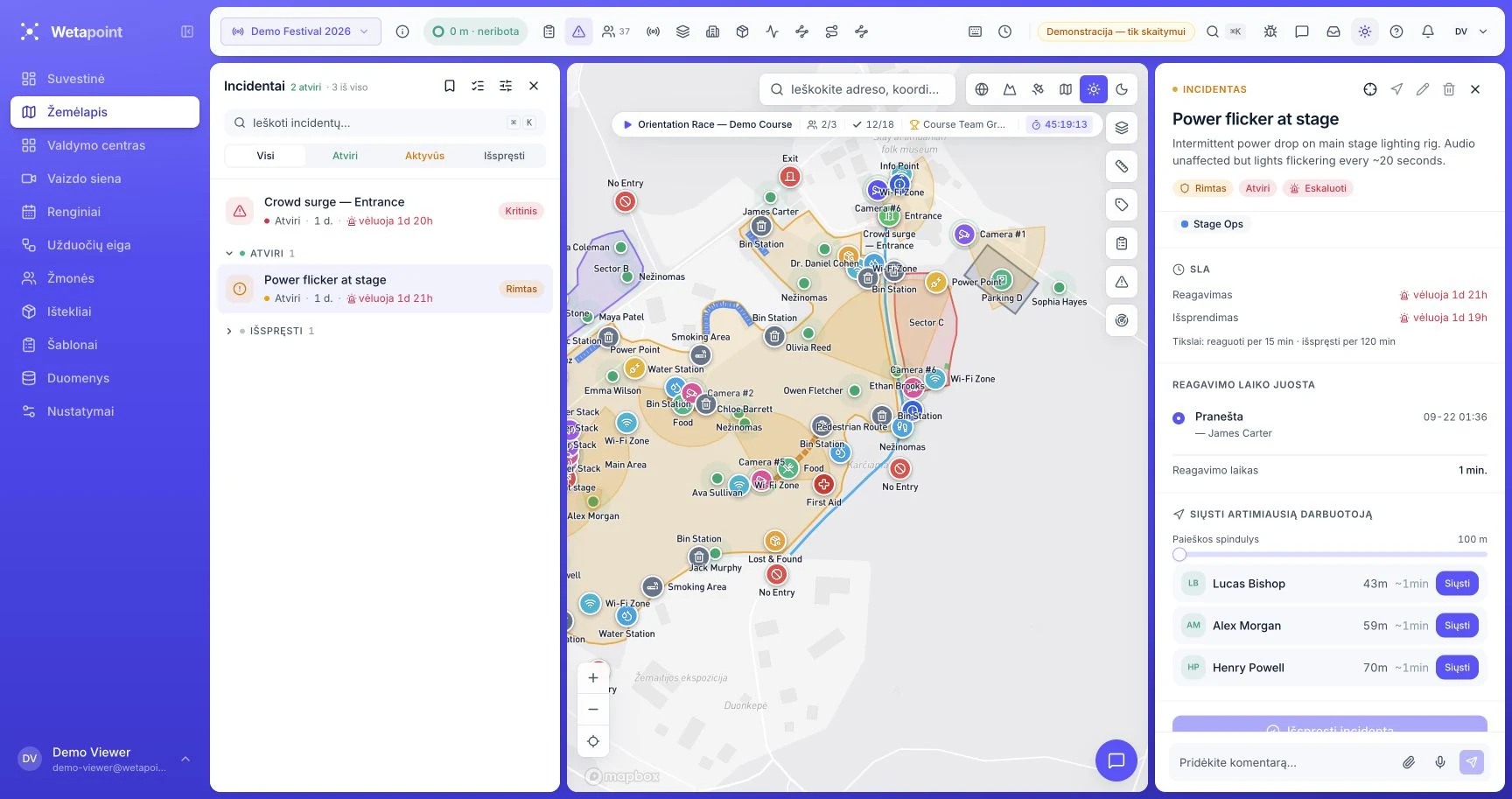The width and height of the screenshot is (1512, 799).
Task: Open the filter sliders icon in Incidentai header
Action: (506, 86)
